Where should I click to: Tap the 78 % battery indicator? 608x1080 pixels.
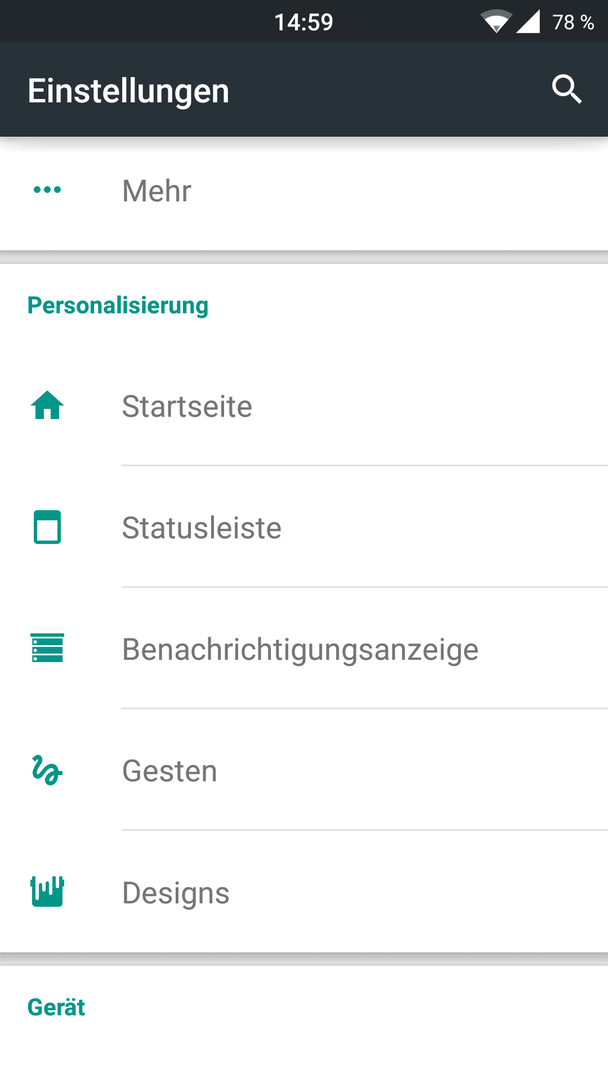[x=573, y=22]
